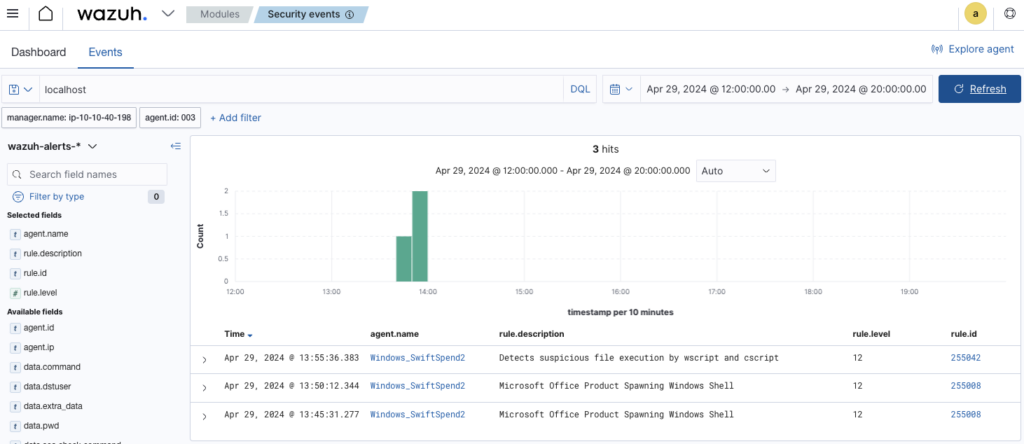Select the rule.id selected field

(x=35, y=273)
